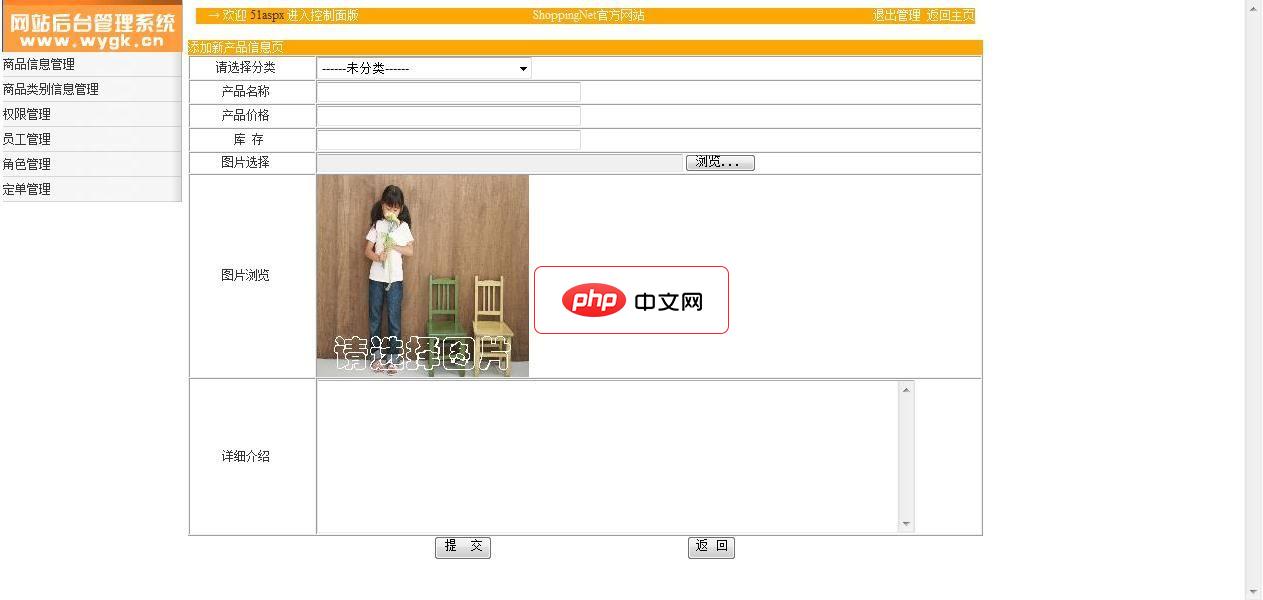Click the 网站后台管理系统 logo banner
Image resolution: width=1263 pixels, height=600 pixels.
point(91,27)
